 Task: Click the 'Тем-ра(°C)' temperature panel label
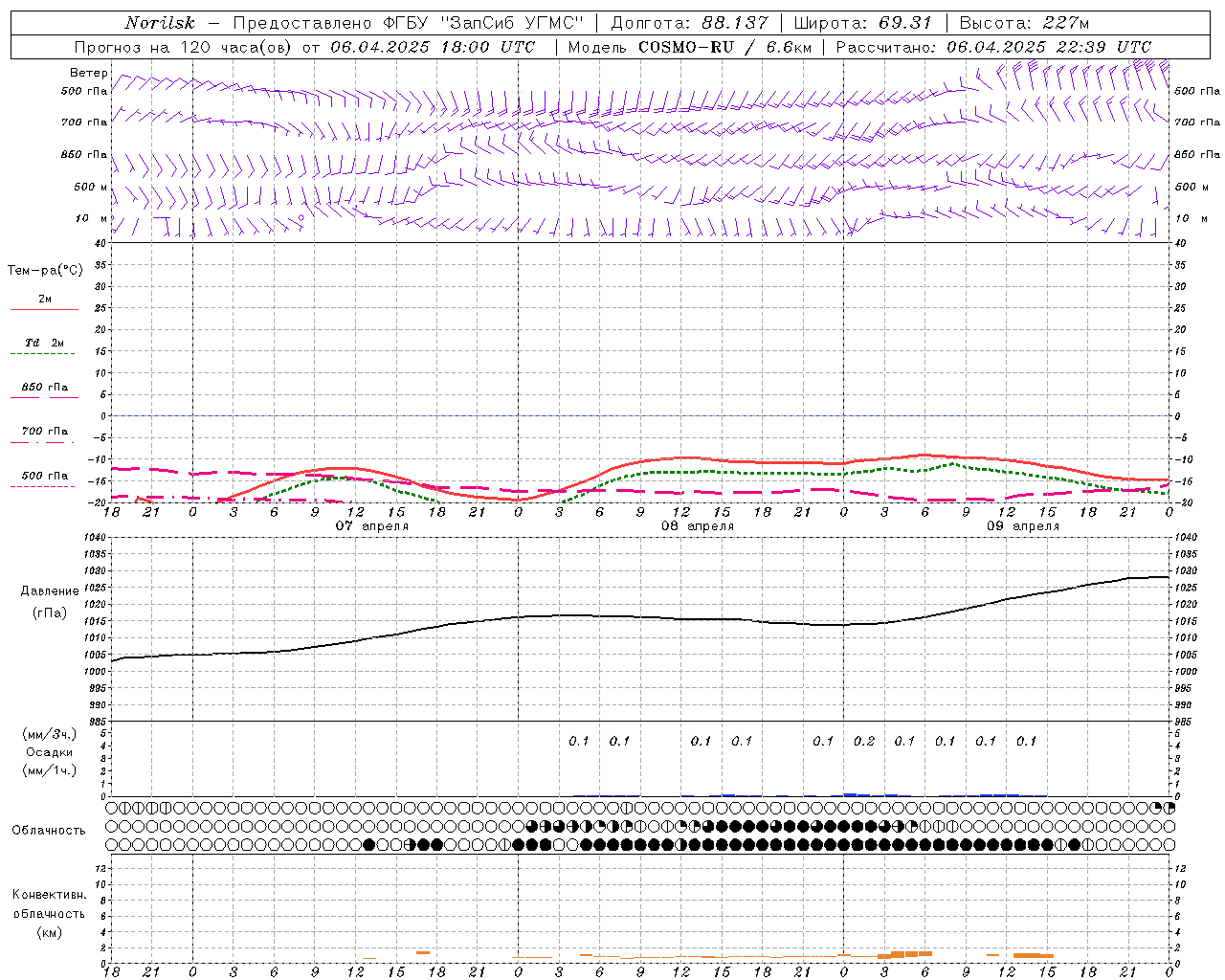click(45, 271)
